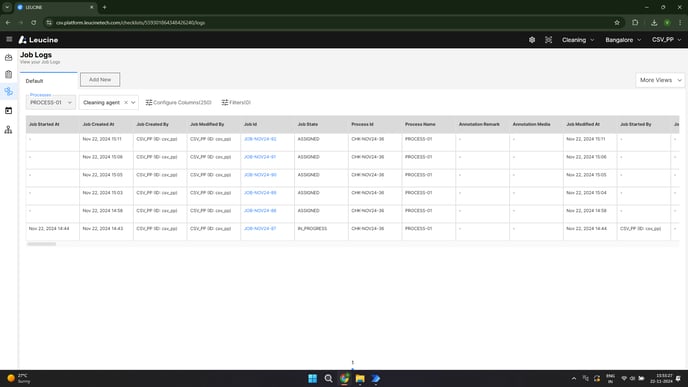Open the clipboard icon in left sidebar

[x=8, y=75]
